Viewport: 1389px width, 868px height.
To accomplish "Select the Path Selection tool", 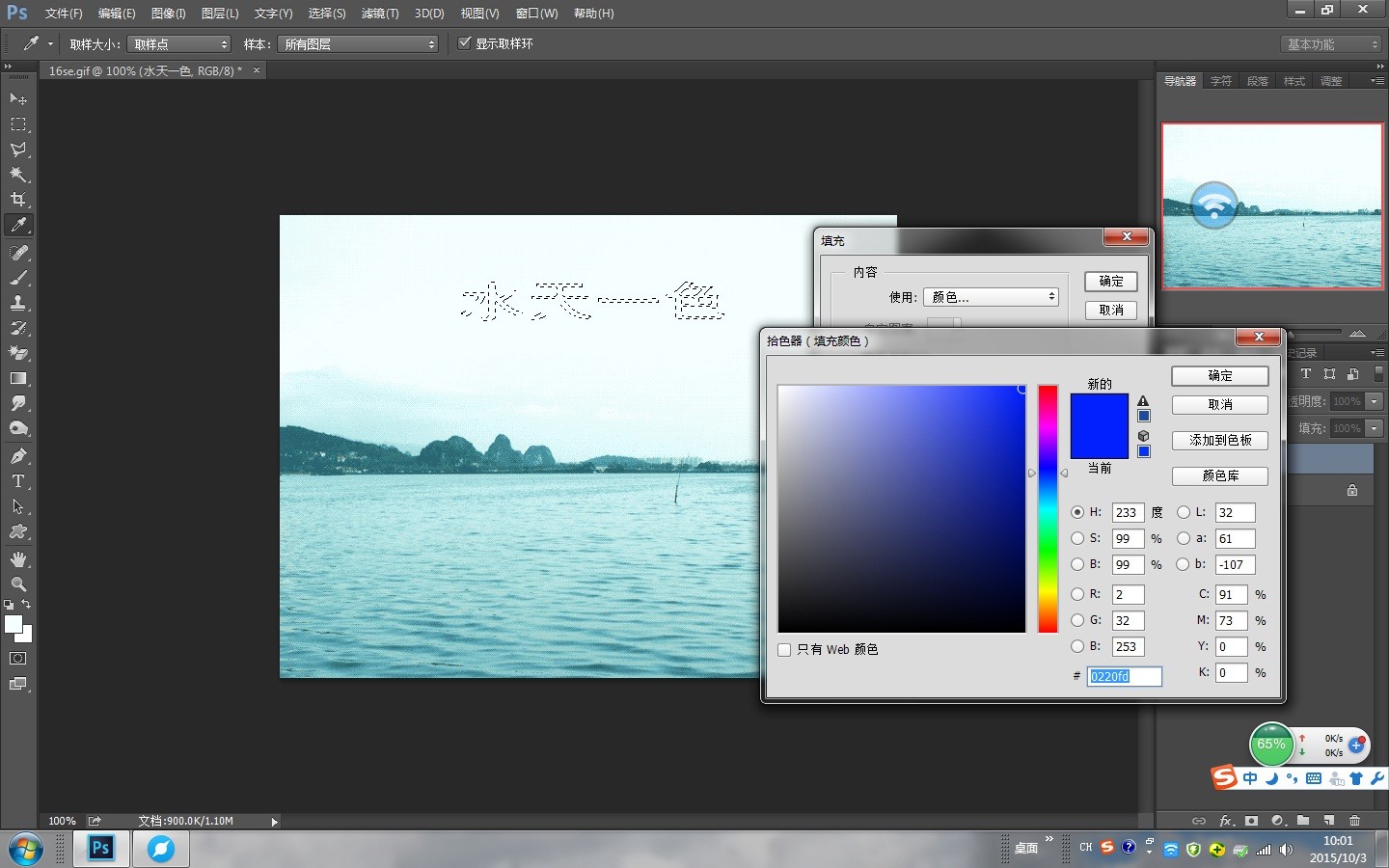I will click(18, 506).
